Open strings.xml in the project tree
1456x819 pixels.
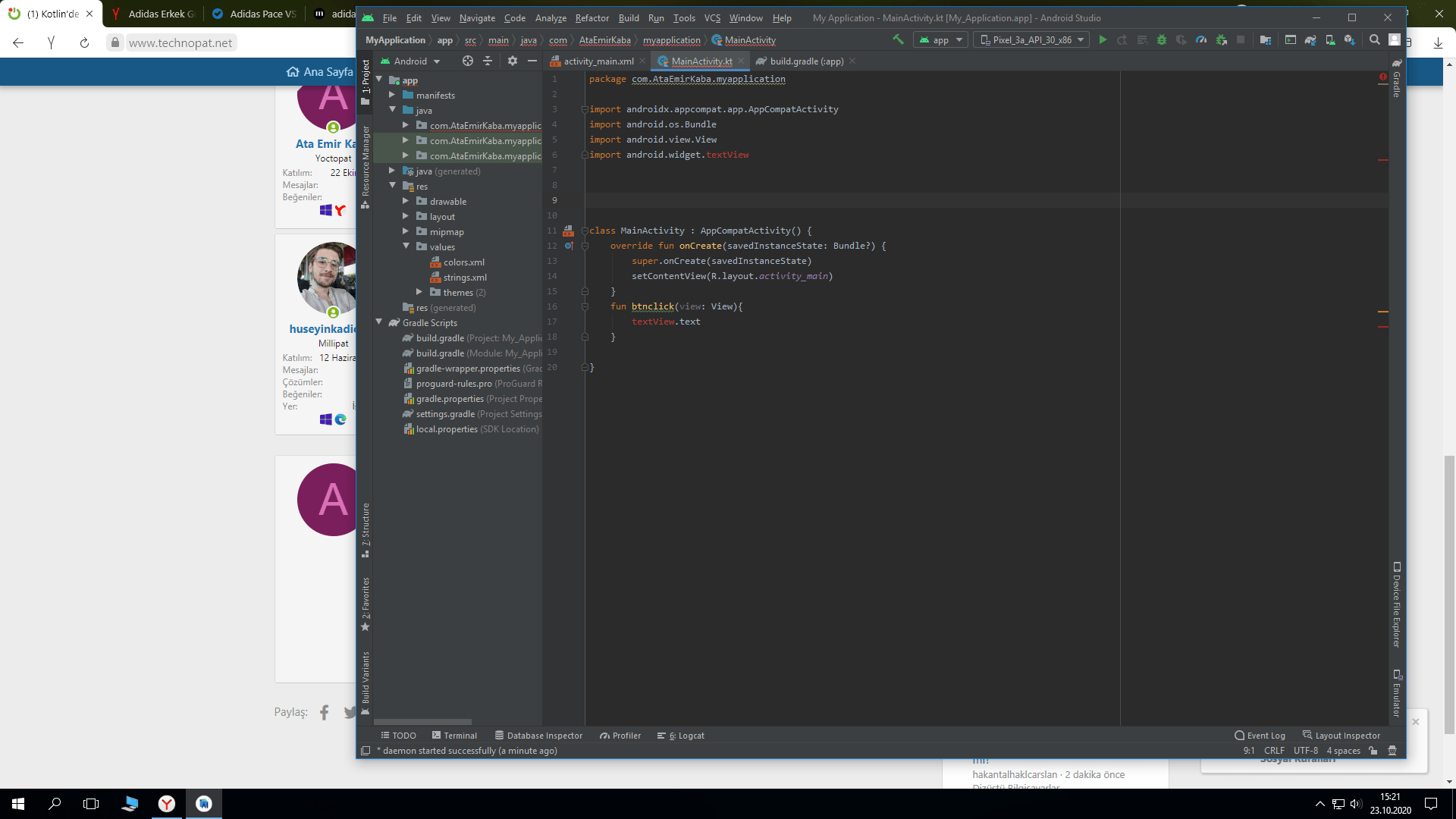(465, 278)
